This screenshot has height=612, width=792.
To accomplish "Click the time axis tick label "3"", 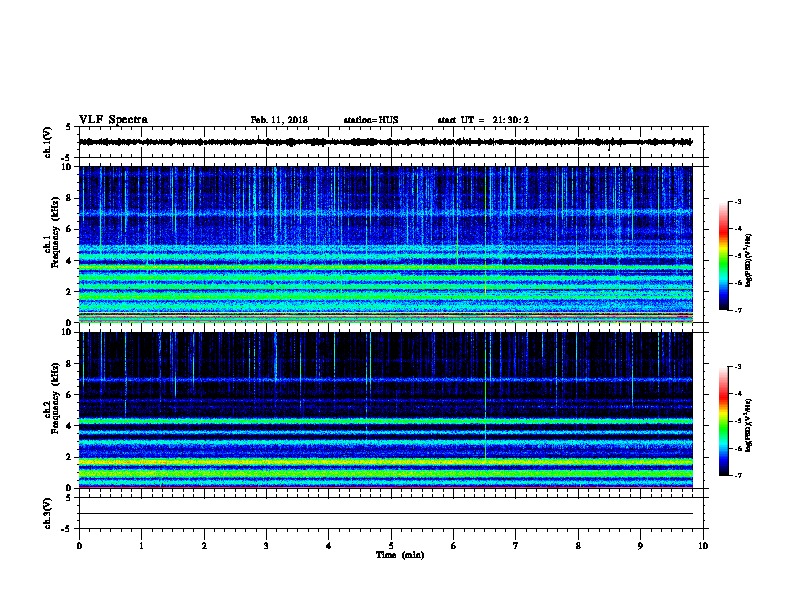I will click(x=266, y=546).
